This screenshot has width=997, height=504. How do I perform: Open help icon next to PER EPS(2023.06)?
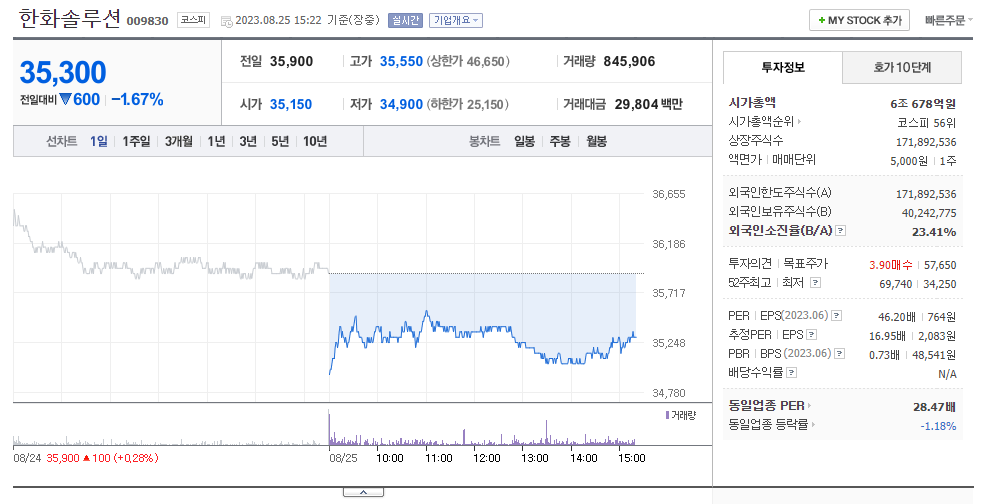(x=837, y=316)
